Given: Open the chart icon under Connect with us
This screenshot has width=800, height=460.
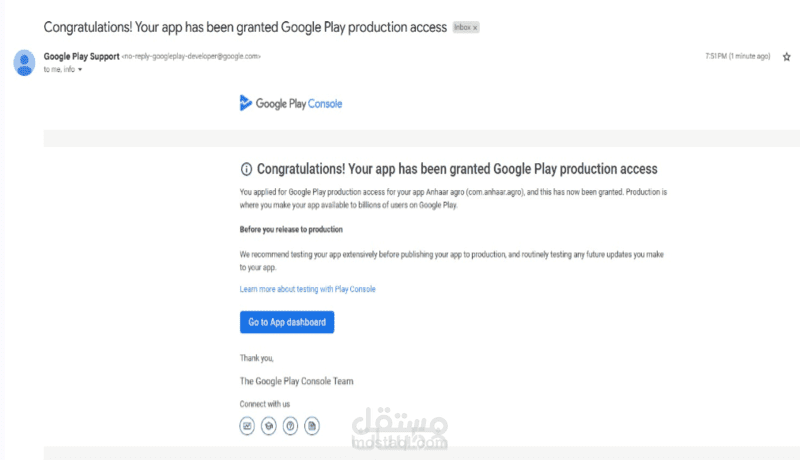Looking at the screenshot, I should click(247, 425).
